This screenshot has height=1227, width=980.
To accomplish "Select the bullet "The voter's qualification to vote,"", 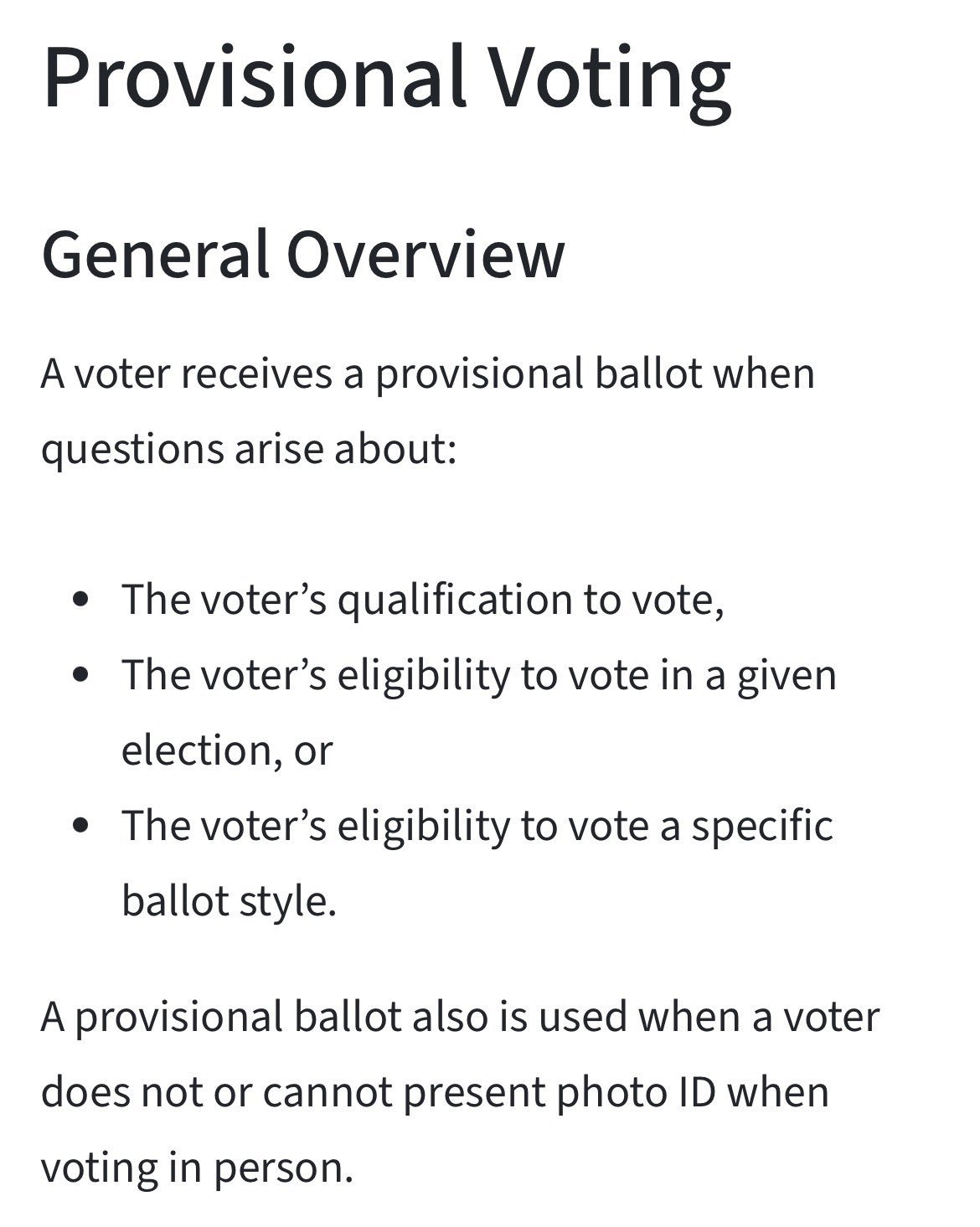I will [422, 600].
